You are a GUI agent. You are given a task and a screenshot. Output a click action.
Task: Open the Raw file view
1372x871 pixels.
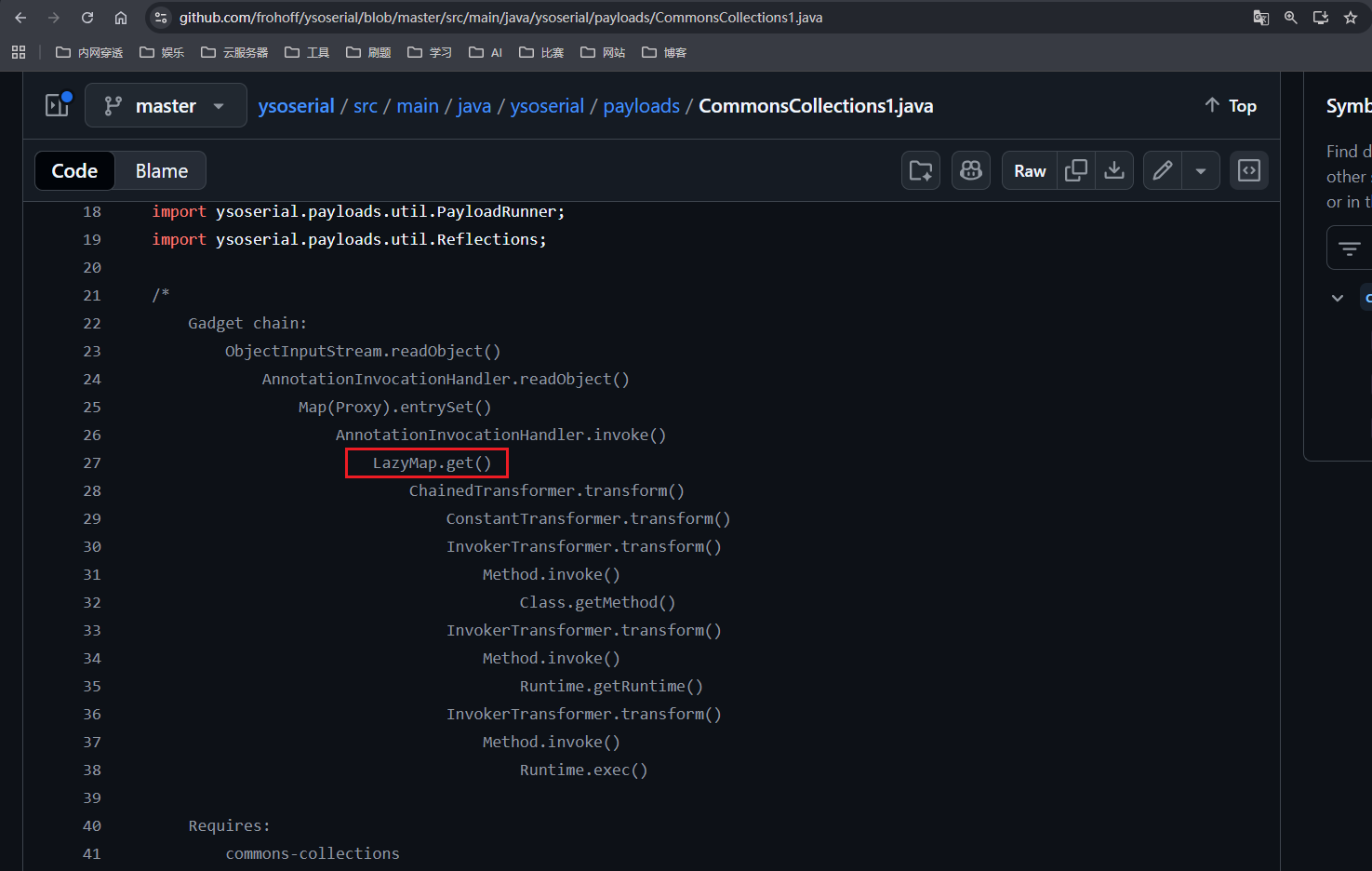click(1030, 170)
